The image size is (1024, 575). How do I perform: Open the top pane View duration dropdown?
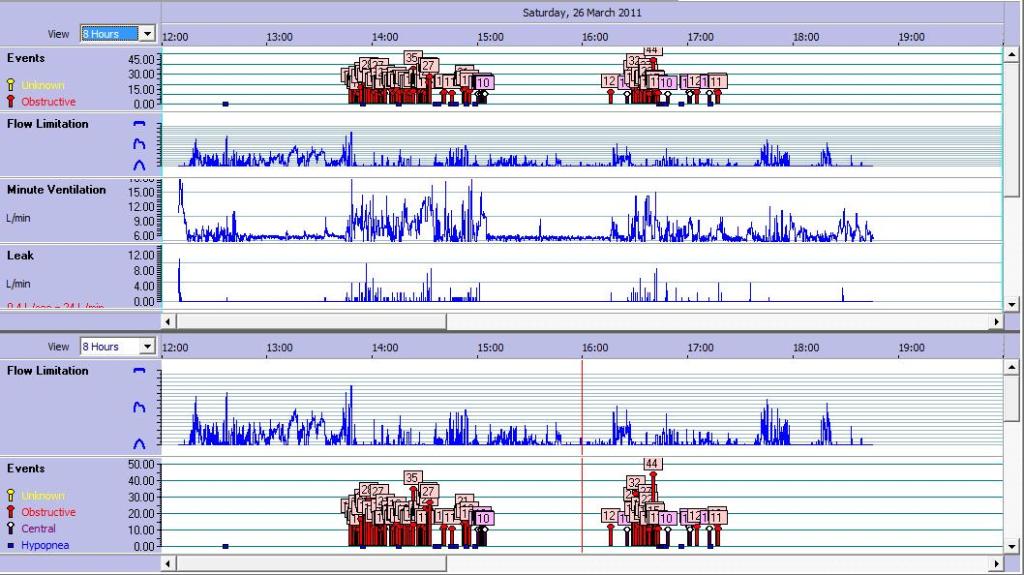(x=148, y=34)
